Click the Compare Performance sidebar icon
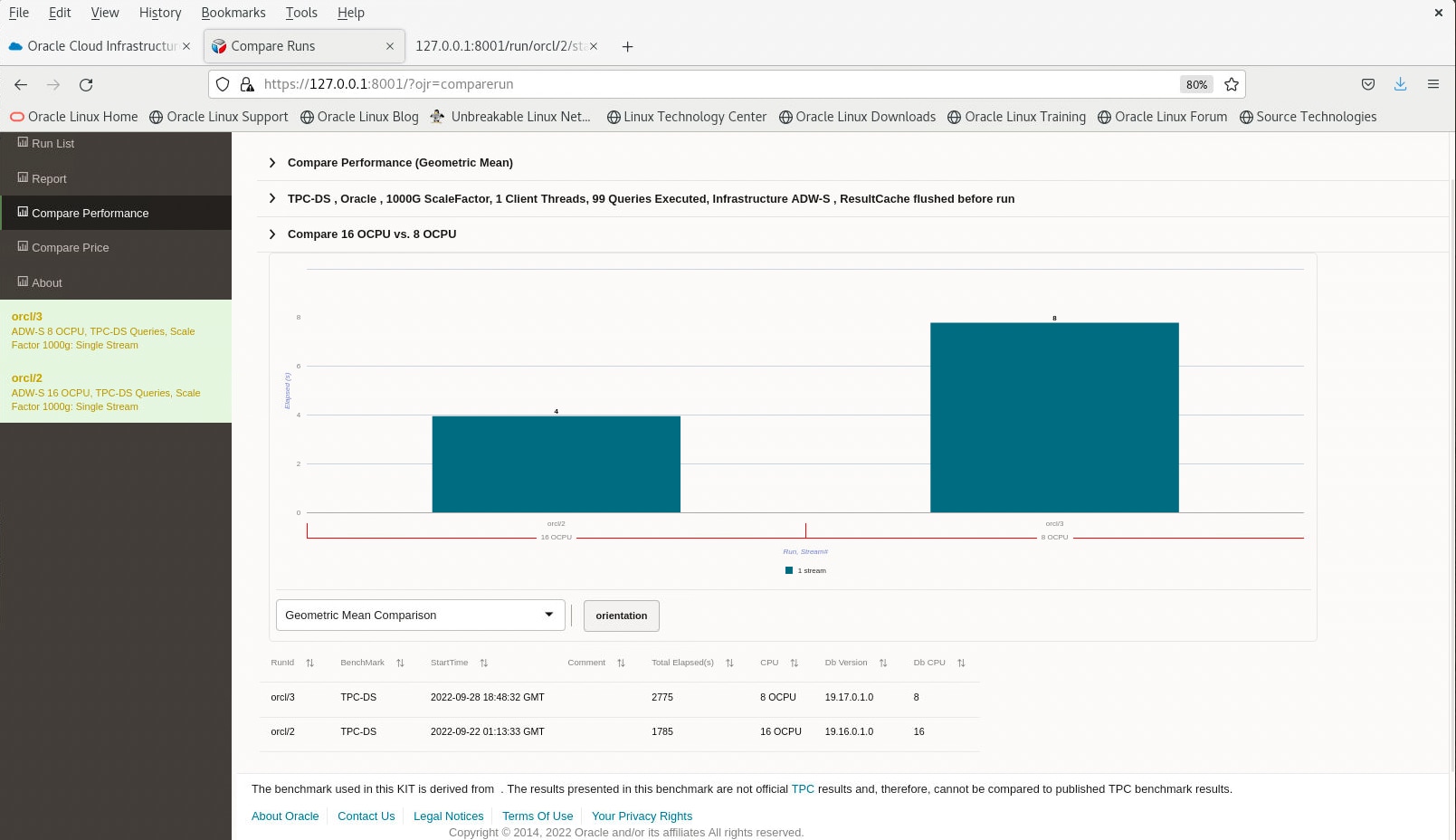 point(24,212)
